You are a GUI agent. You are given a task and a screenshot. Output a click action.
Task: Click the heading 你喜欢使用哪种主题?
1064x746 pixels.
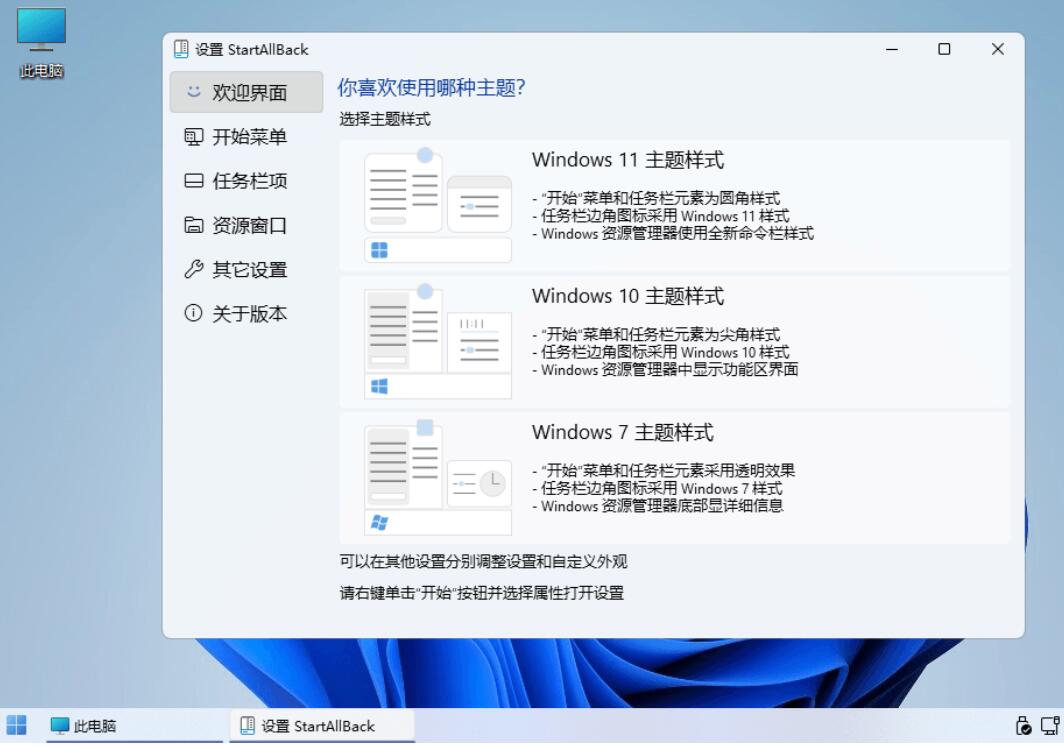click(x=432, y=88)
